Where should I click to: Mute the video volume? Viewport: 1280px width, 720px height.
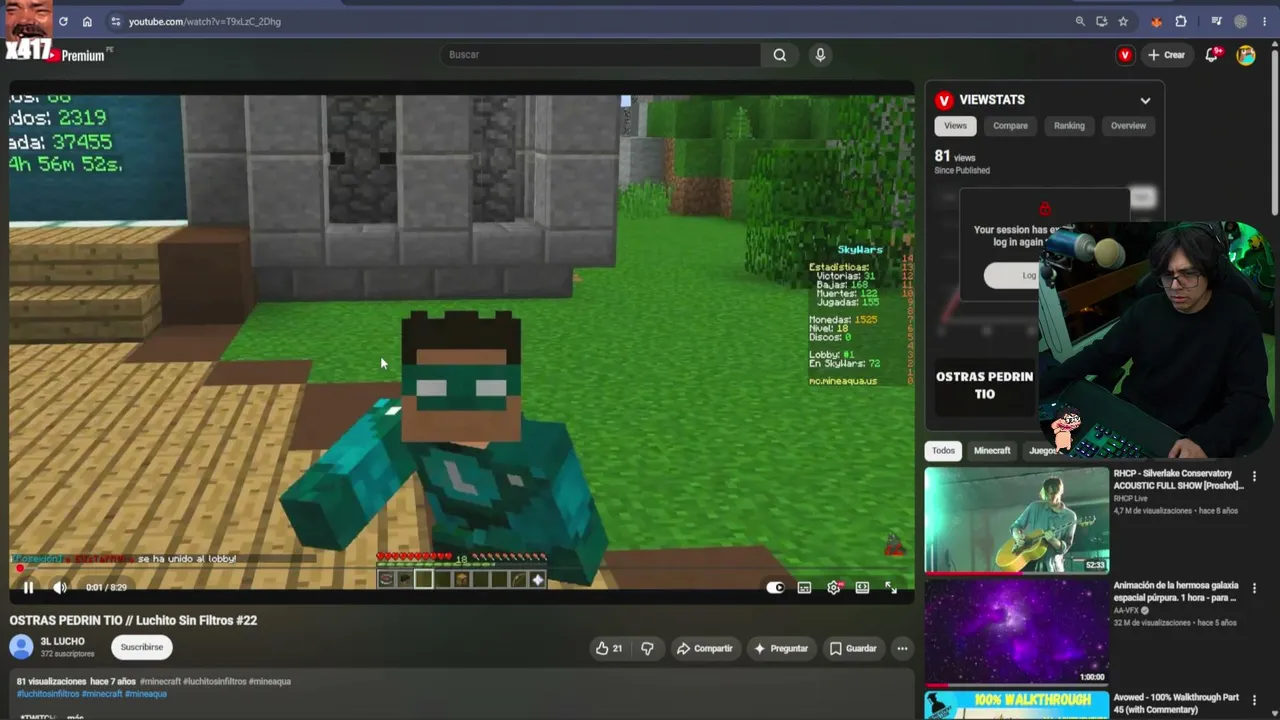point(60,588)
